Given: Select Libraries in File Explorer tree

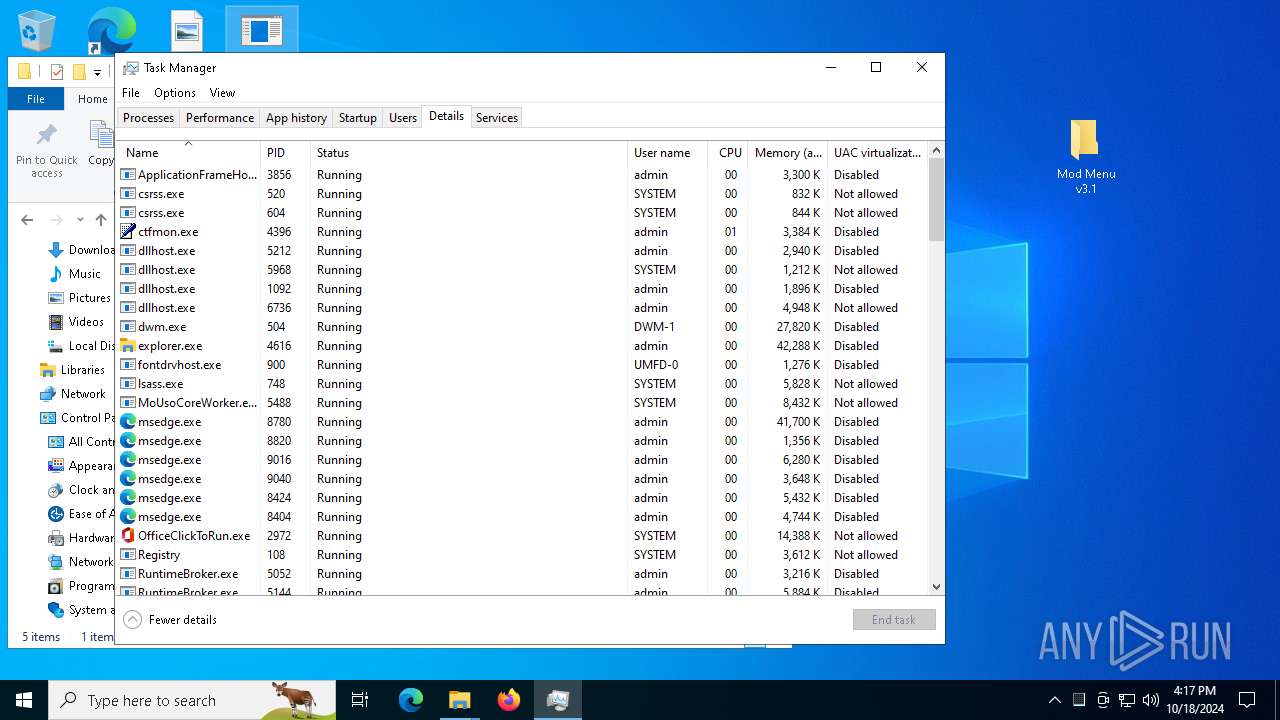Looking at the screenshot, I should 82,370.
